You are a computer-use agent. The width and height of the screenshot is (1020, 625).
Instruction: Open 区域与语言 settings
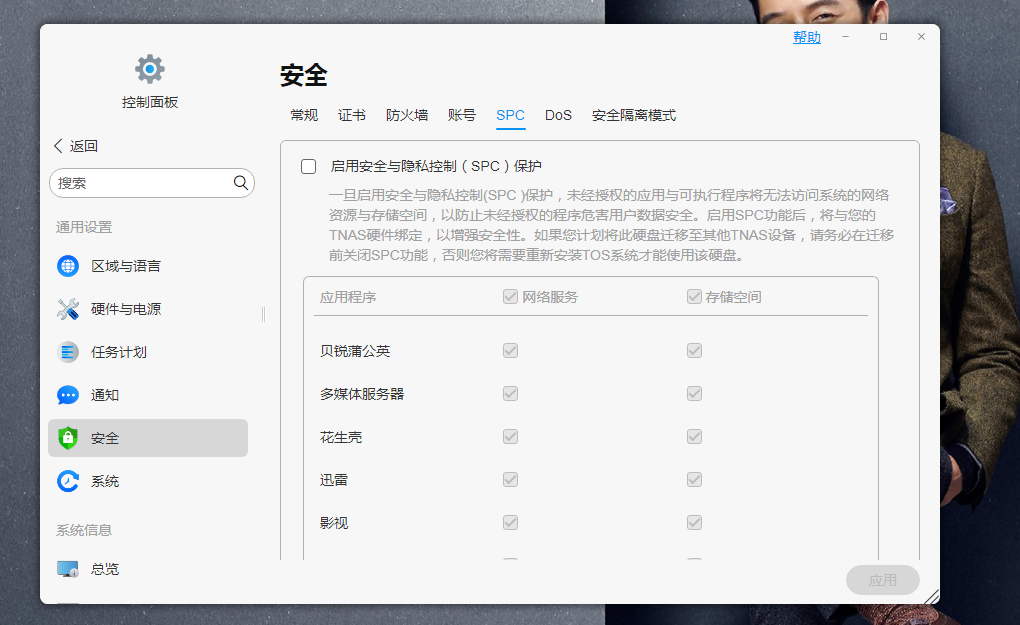tap(148, 266)
